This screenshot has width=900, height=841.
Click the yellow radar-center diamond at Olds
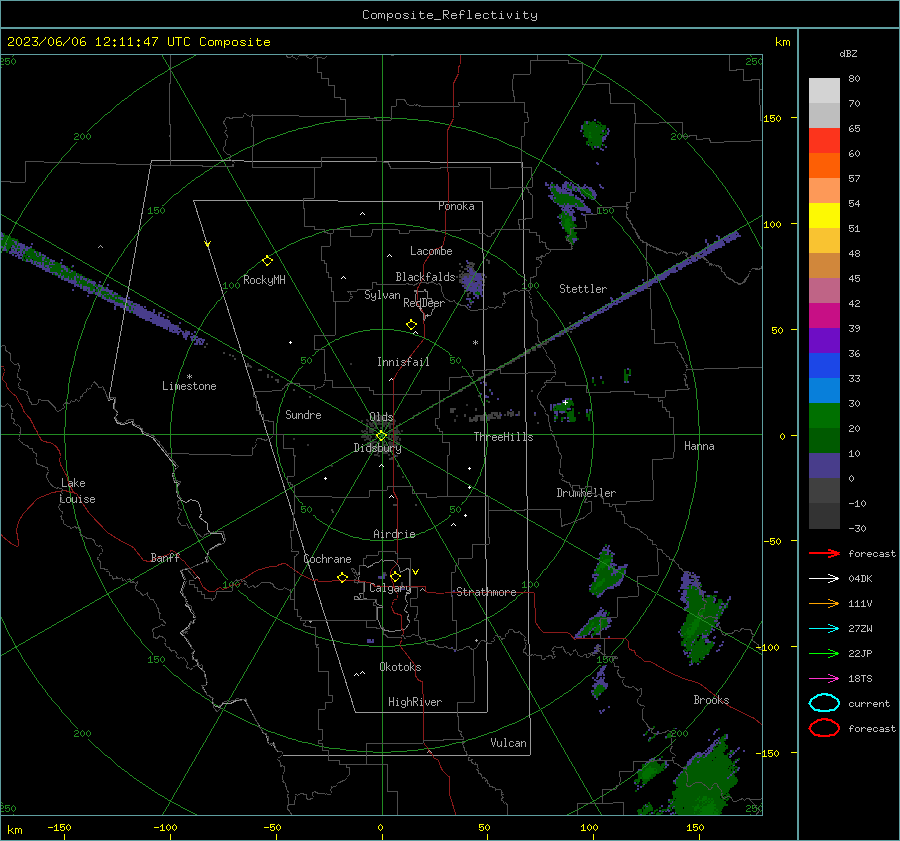[381, 436]
